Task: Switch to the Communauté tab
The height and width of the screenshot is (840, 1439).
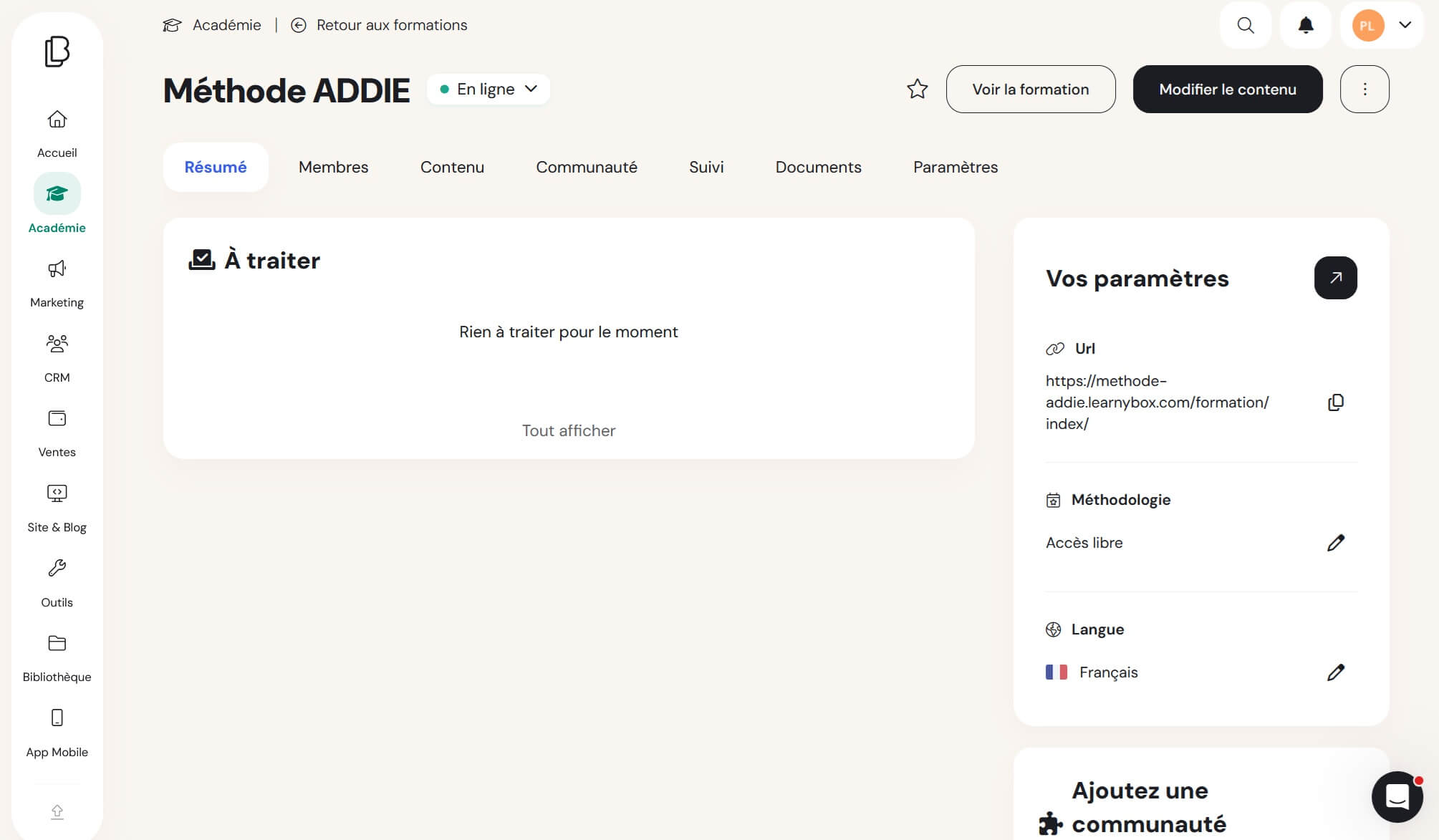Action: 587,167
